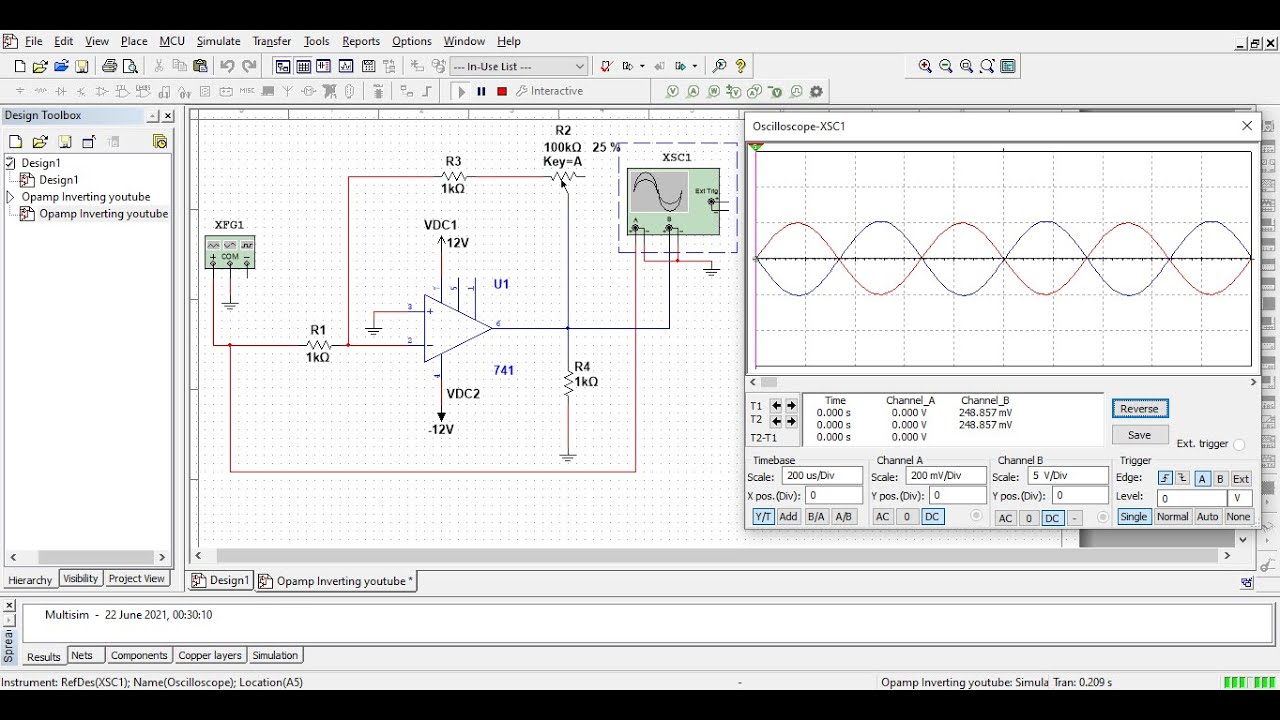Click the oscilloscope Save button

(1139, 435)
